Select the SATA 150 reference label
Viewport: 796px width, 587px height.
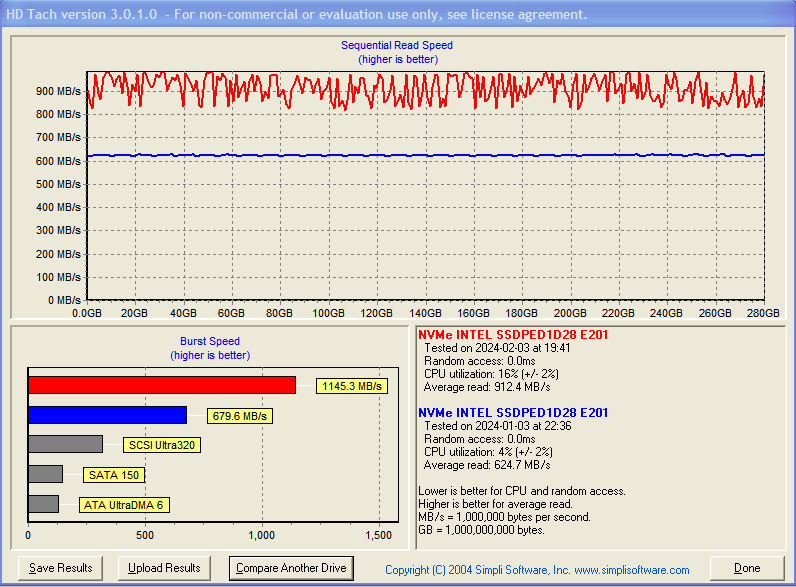point(113,475)
